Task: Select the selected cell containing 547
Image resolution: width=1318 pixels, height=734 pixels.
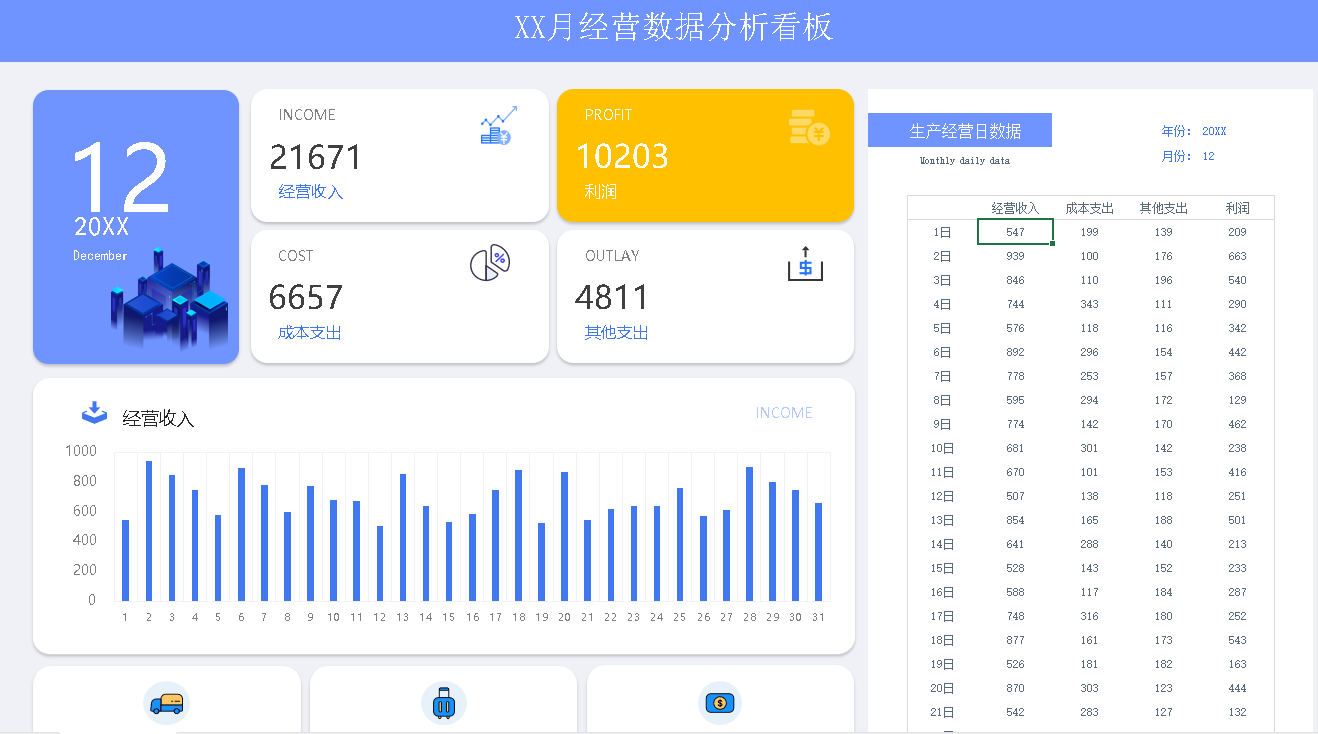Action: (x=1015, y=232)
